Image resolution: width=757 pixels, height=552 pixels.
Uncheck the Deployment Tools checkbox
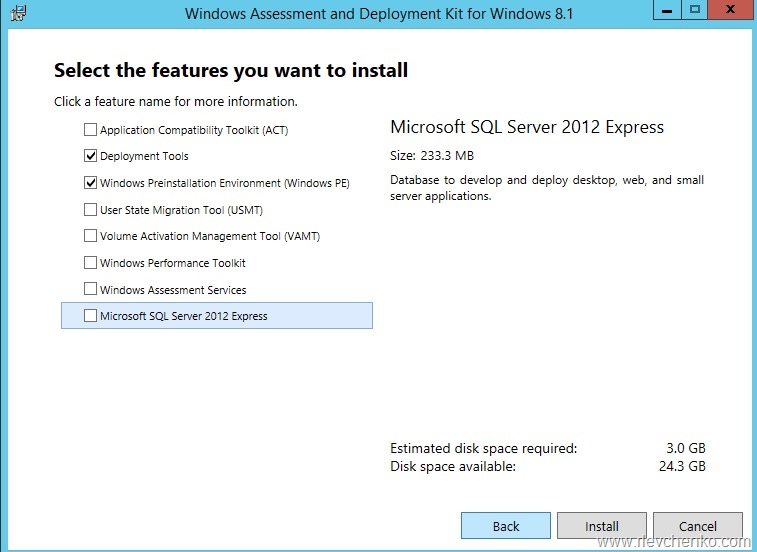[x=91, y=156]
